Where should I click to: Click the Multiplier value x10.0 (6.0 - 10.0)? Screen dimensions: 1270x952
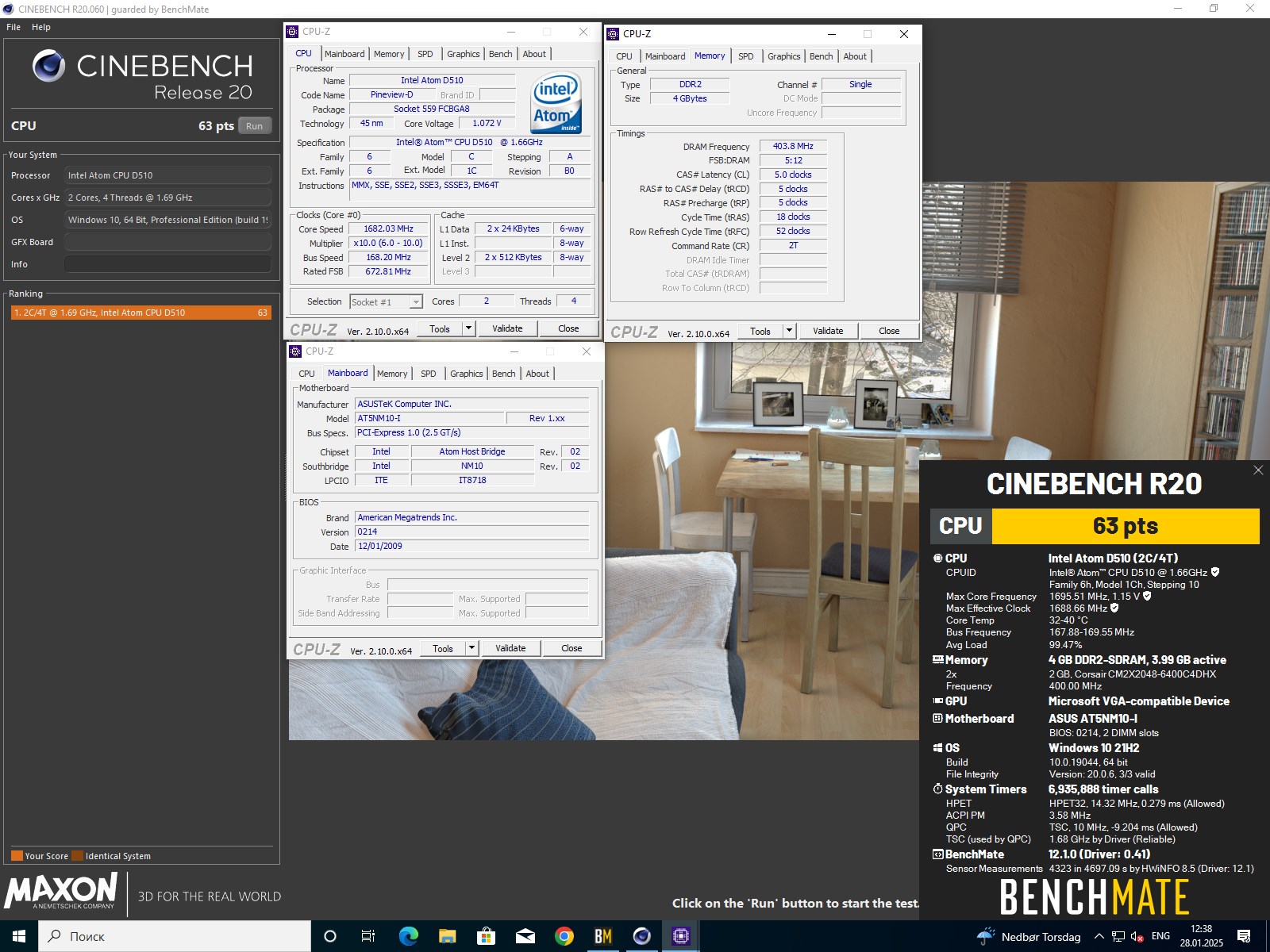pyautogui.click(x=389, y=244)
